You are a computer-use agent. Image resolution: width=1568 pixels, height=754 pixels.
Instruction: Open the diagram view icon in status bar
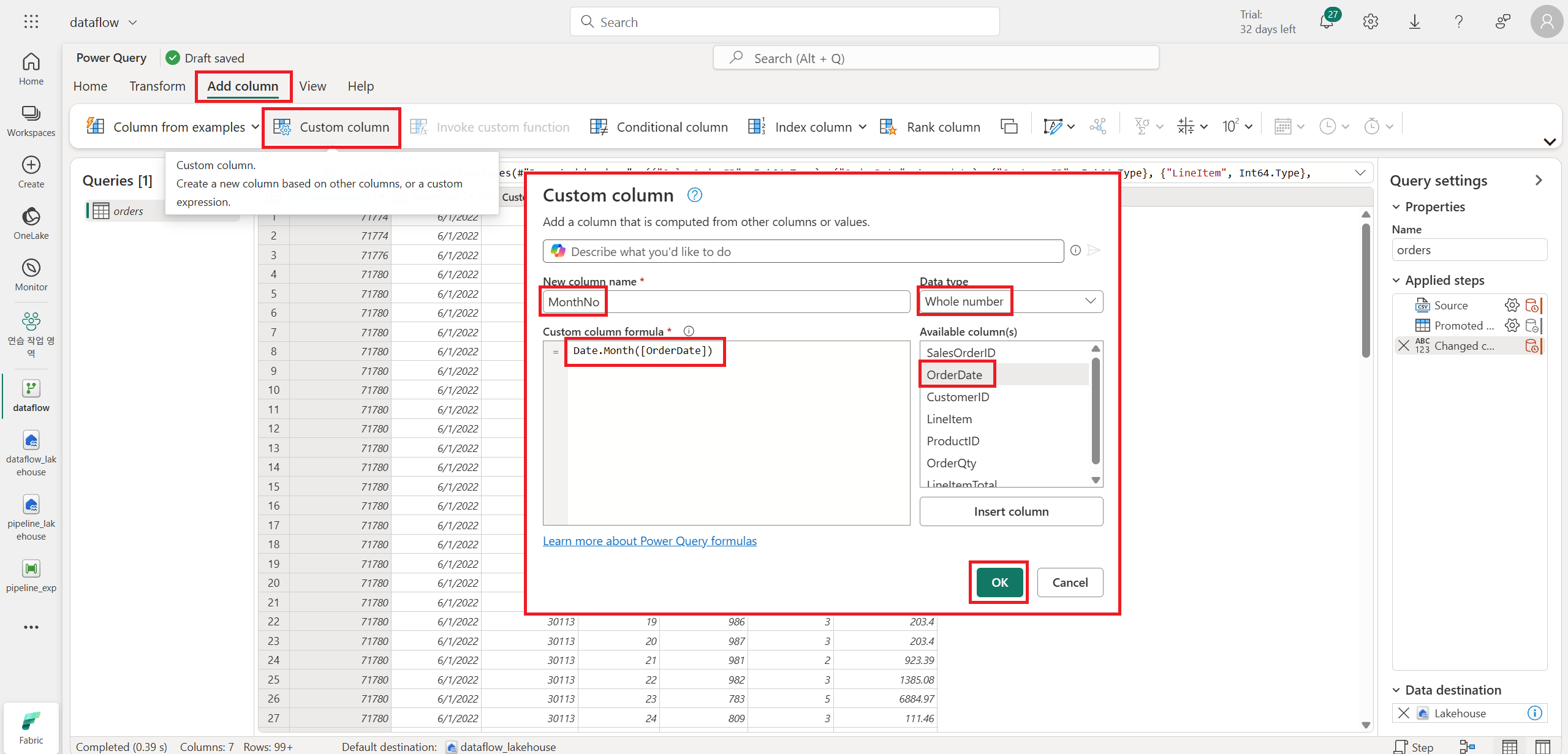(1467, 746)
